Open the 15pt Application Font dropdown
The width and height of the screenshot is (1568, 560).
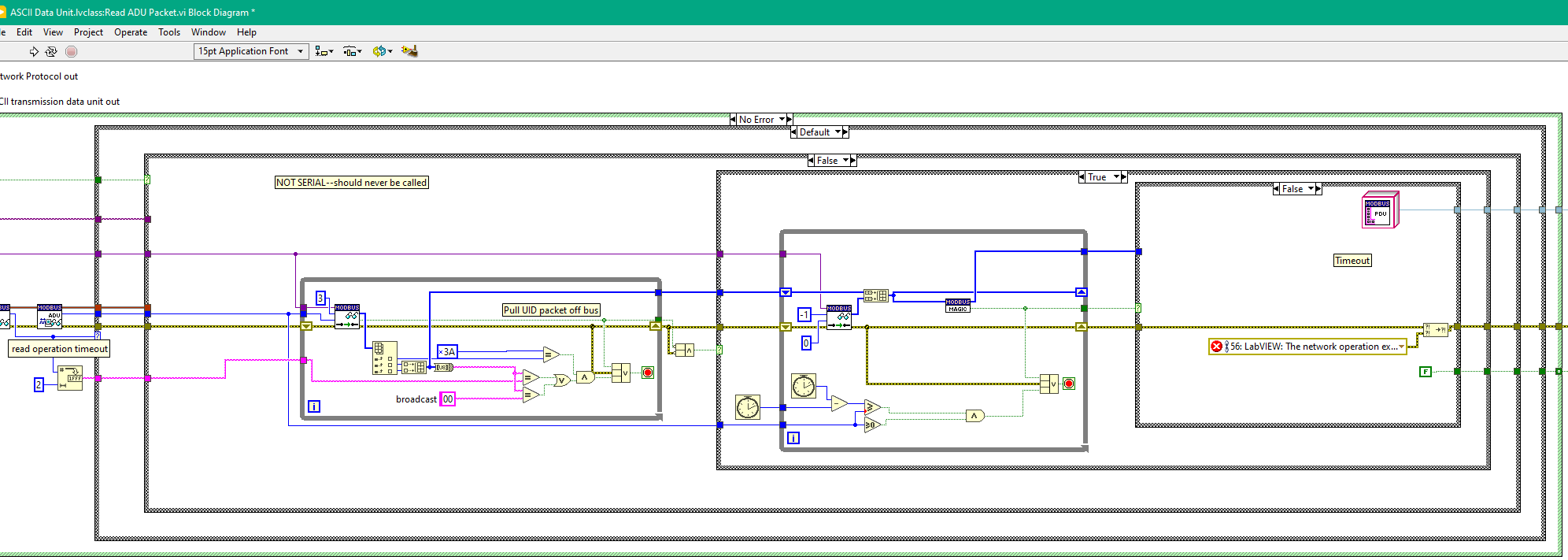pos(251,51)
